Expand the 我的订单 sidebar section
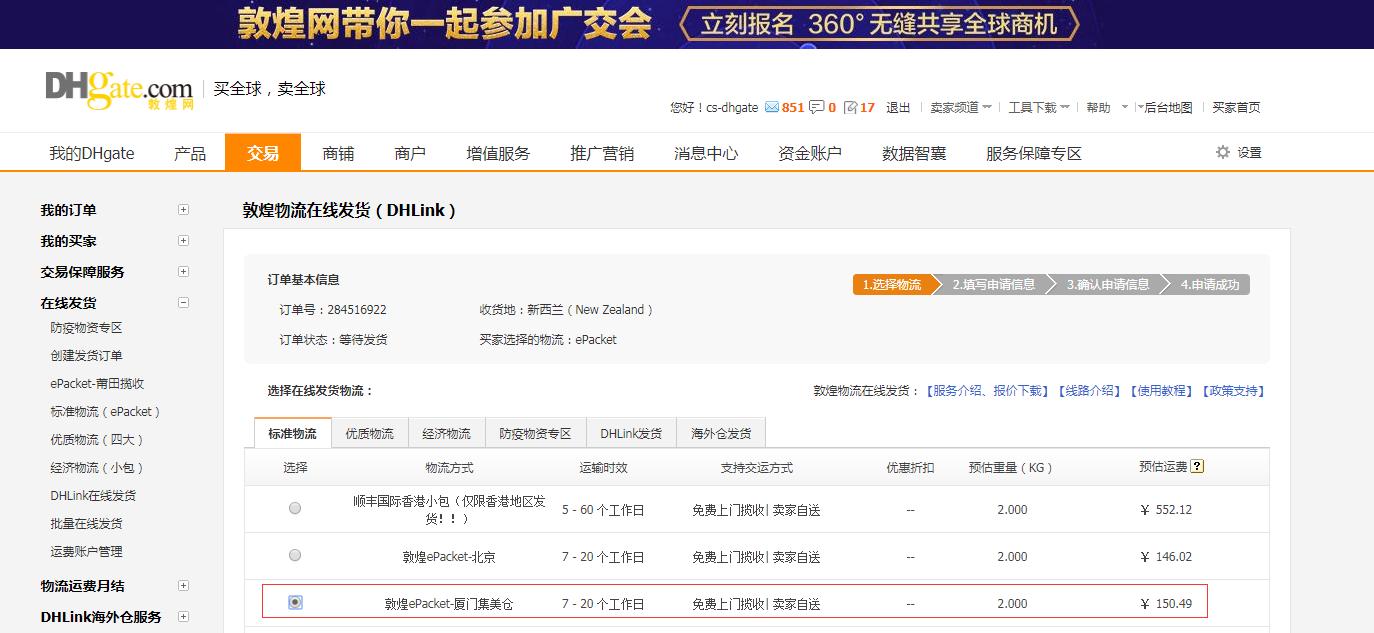1374x633 pixels. [184, 210]
